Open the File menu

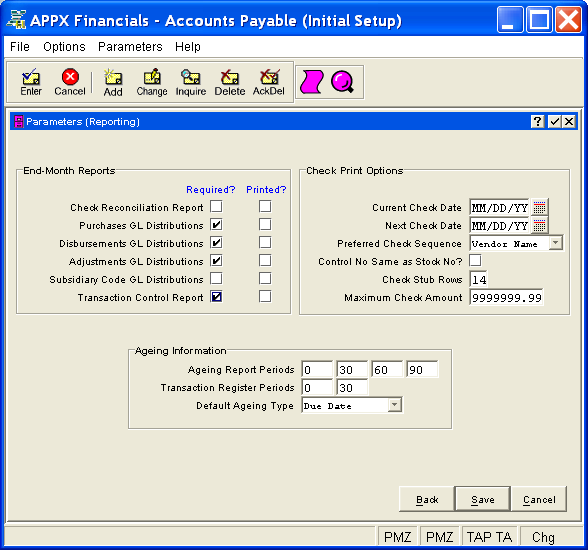(x=20, y=47)
